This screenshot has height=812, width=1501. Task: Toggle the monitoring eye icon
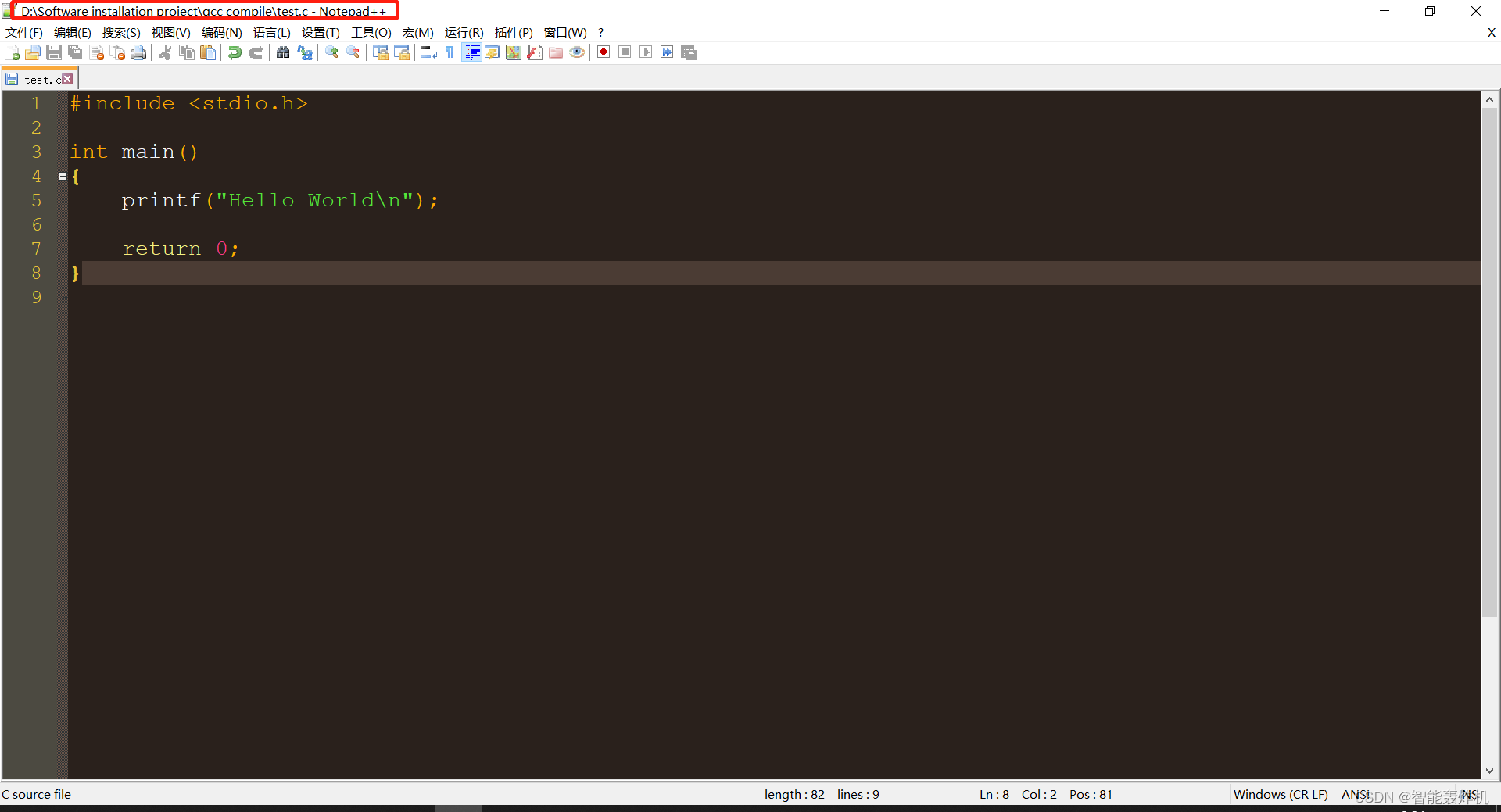coord(577,52)
